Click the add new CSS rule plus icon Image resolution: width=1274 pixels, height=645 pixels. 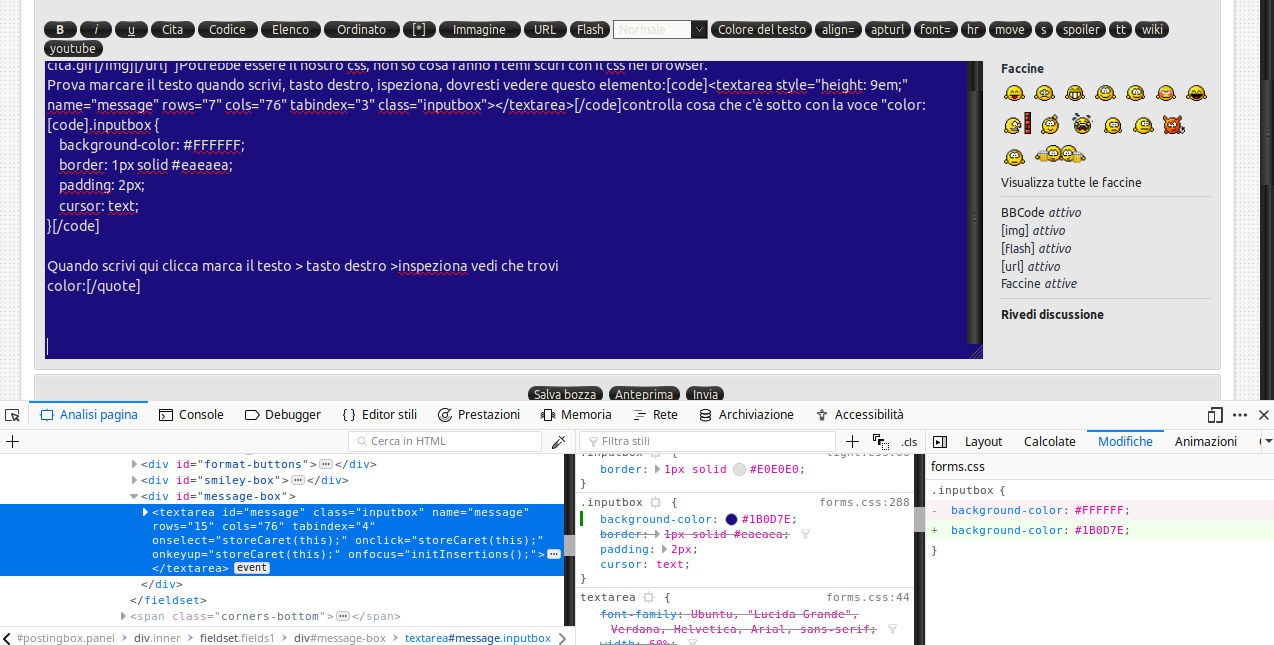tap(852, 441)
